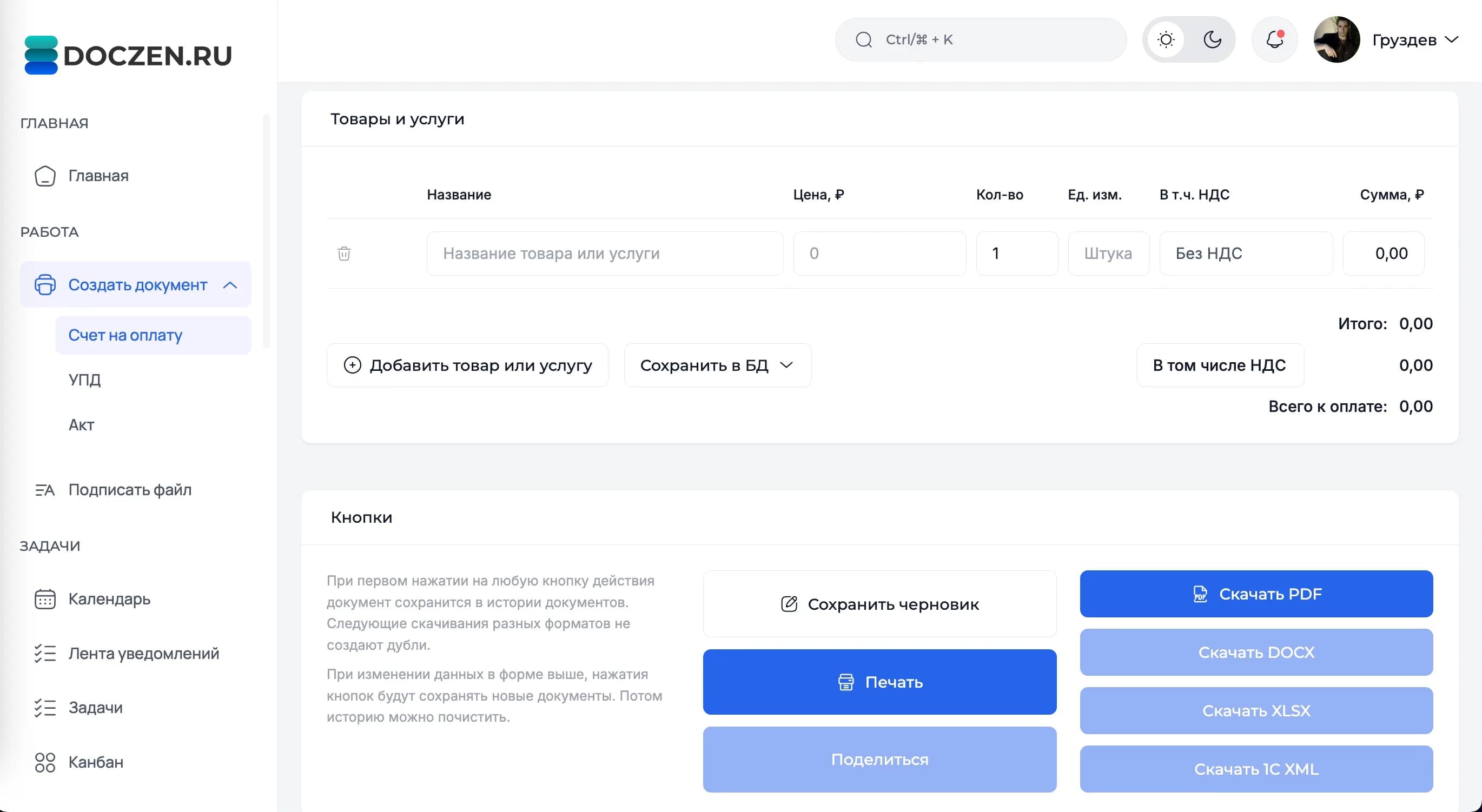Image resolution: width=1482 pixels, height=812 pixels.
Task: Open Календарь in sidebar
Action: tap(109, 598)
